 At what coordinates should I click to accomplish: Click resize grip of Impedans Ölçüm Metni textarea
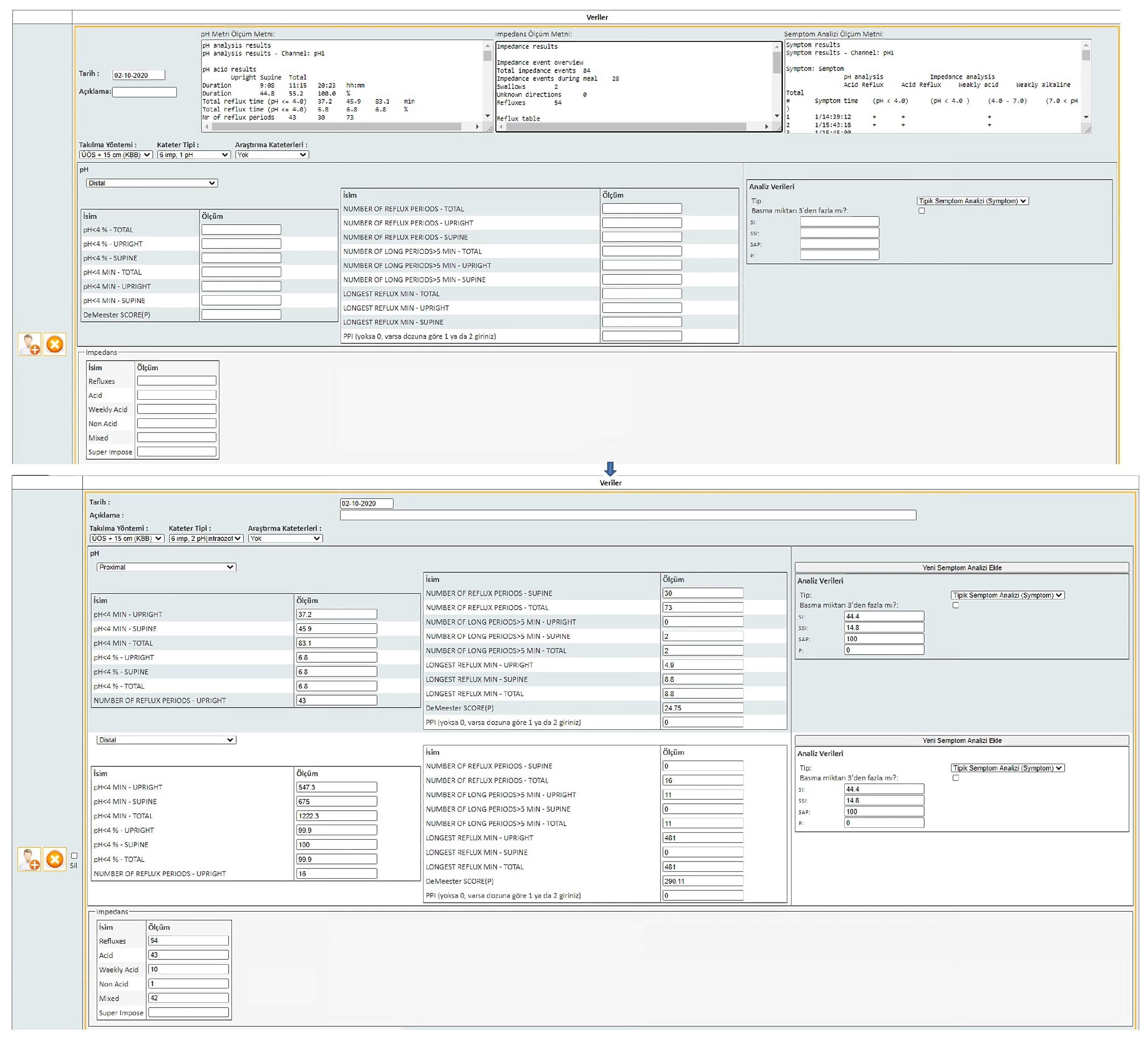(x=779, y=129)
